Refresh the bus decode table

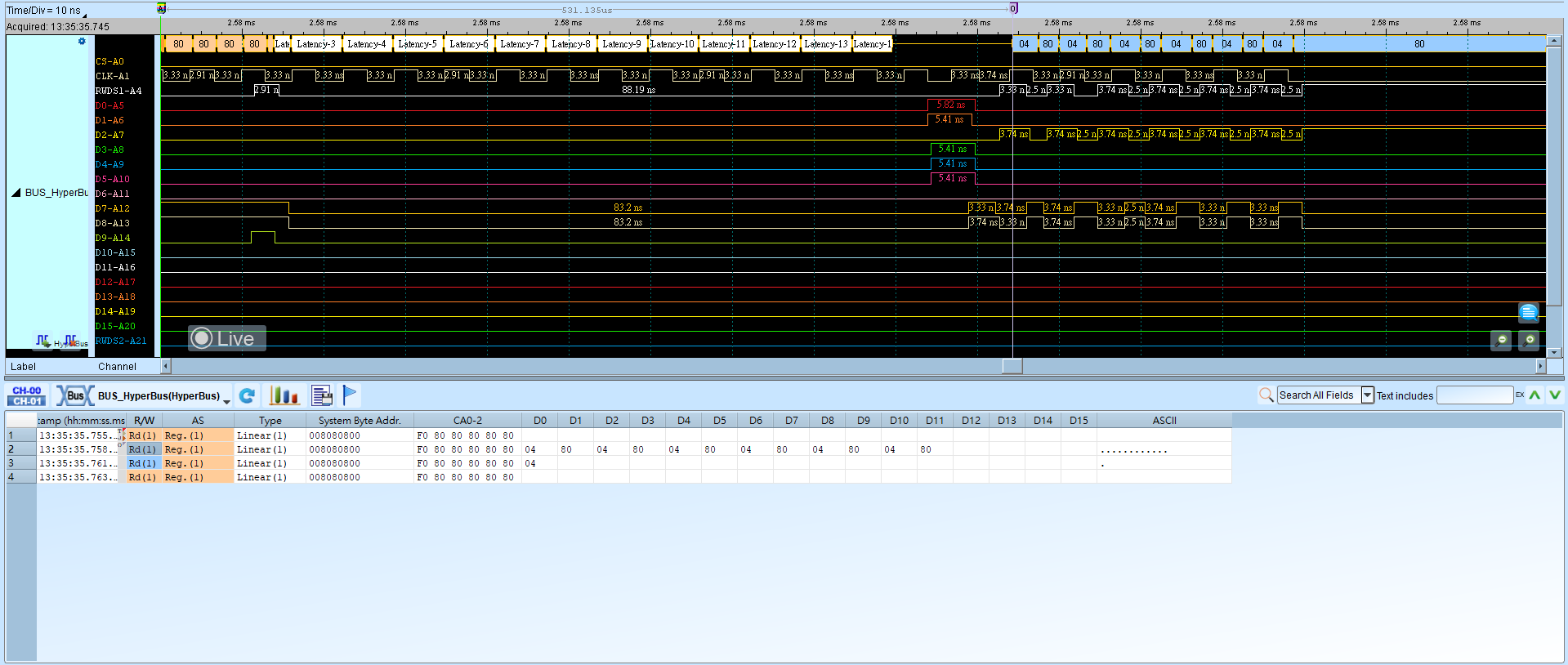pos(247,396)
